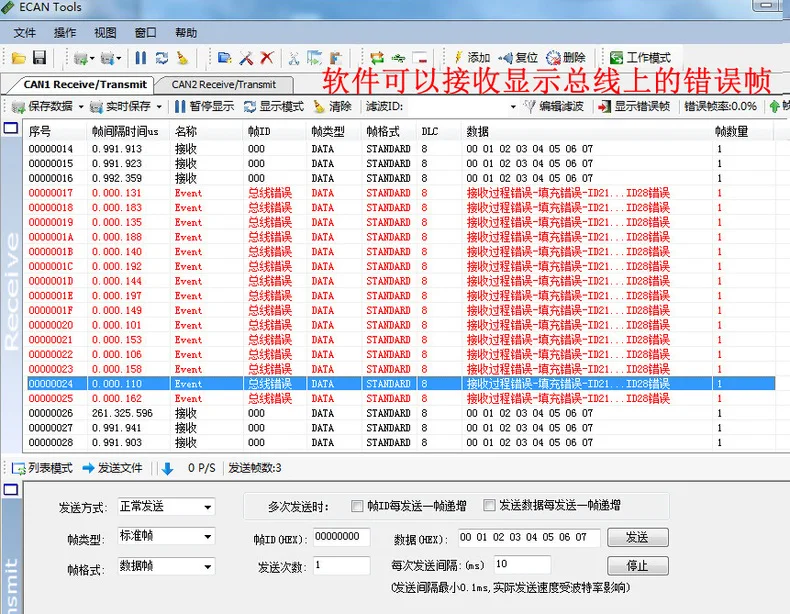Click the folder-with-arrow device icon
Image resolution: width=790 pixels, height=614 pixels.
coord(225,58)
